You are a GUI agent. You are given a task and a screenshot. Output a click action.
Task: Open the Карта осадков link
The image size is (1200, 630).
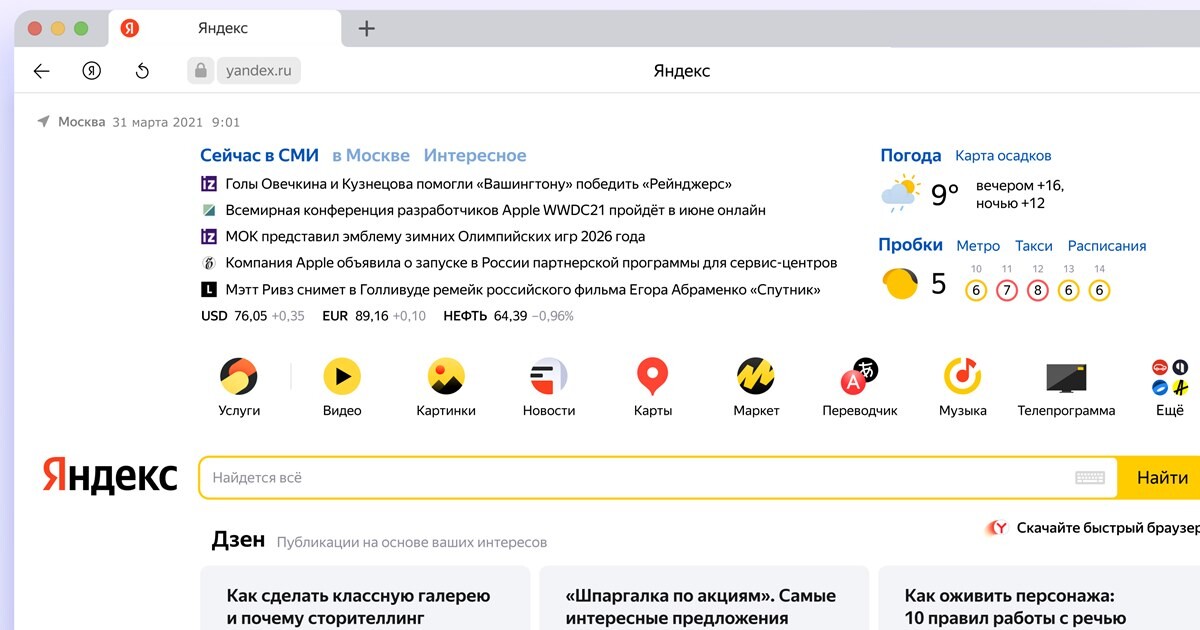1003,156
